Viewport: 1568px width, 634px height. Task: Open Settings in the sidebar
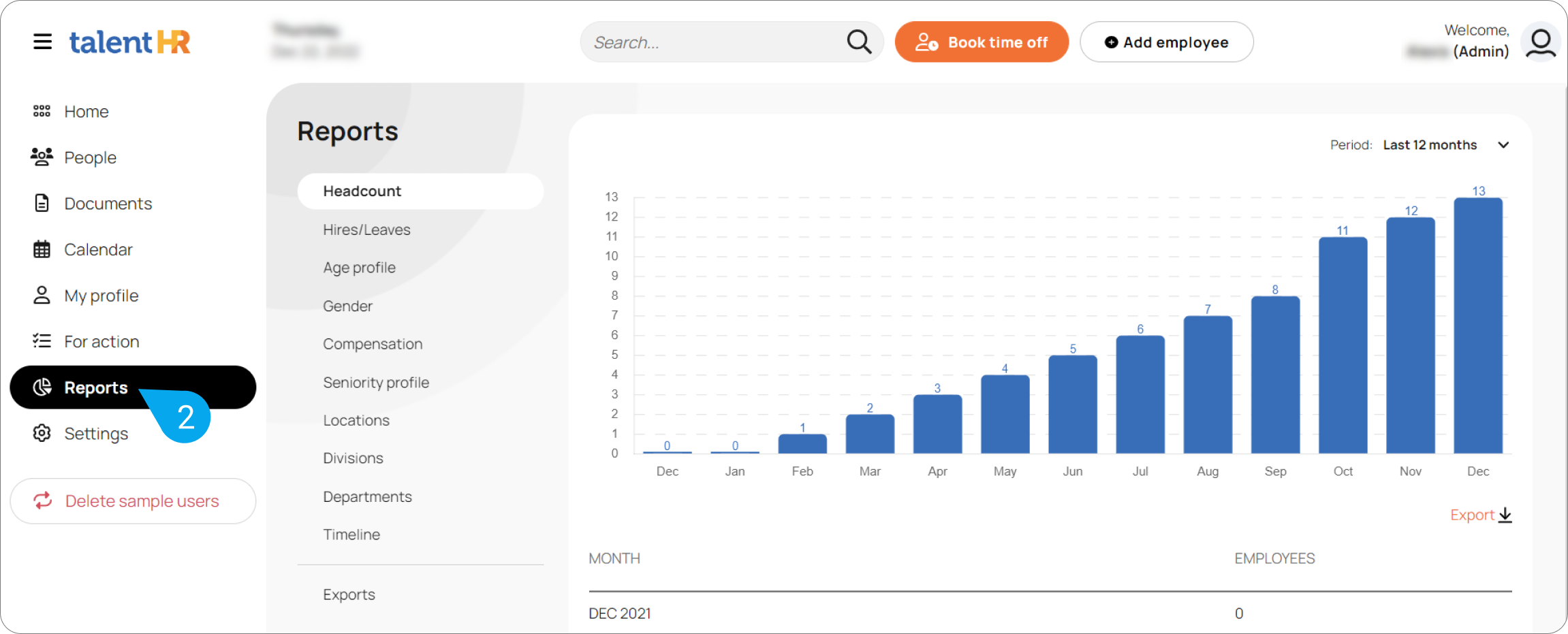point(96,433)
